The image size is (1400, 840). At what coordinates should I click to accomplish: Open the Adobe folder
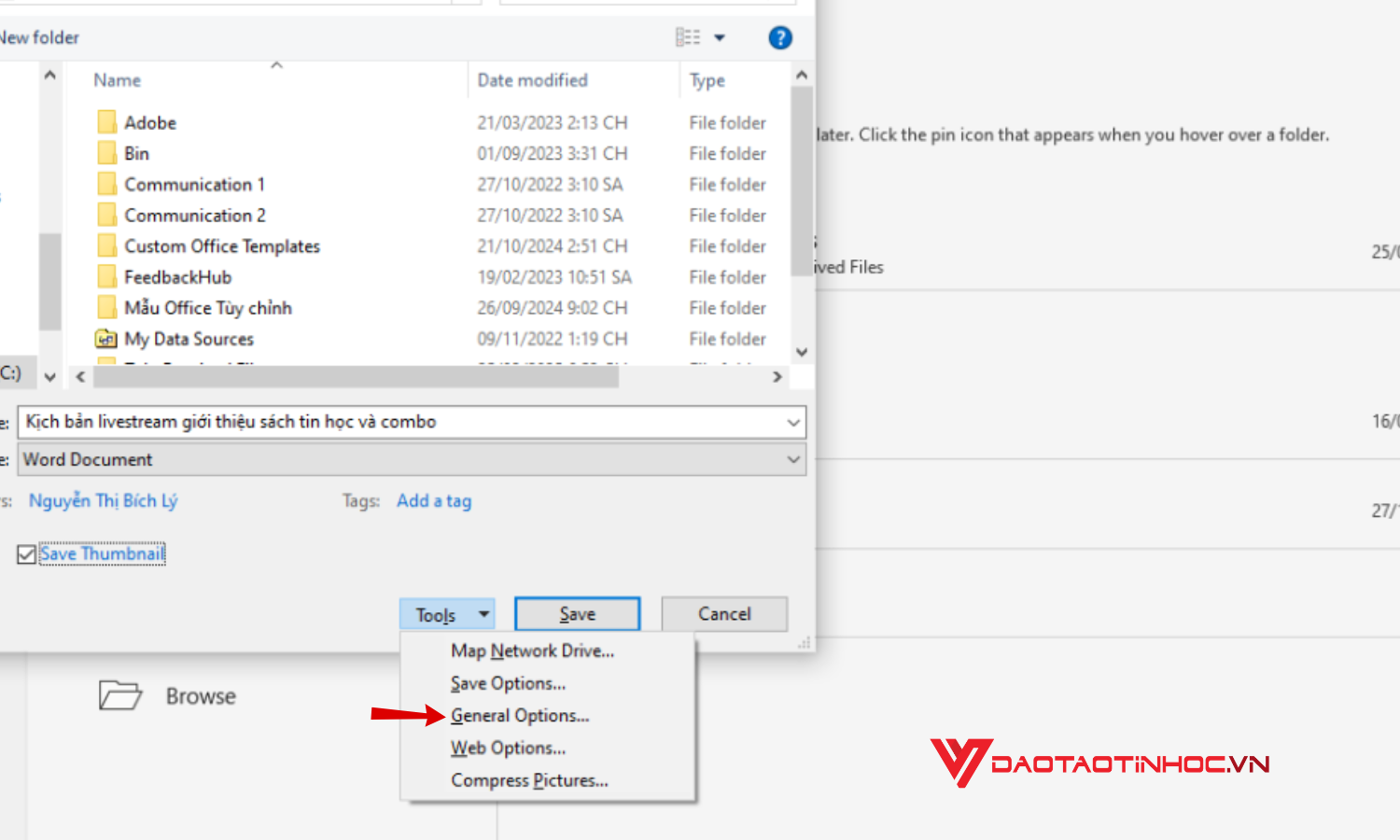click(149, 122)
